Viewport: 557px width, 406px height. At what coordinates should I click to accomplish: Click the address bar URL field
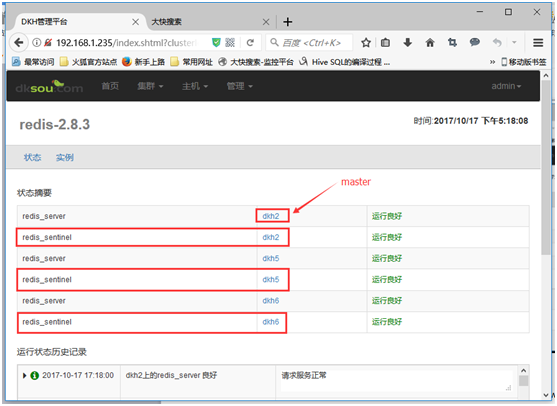coord(126,43)
